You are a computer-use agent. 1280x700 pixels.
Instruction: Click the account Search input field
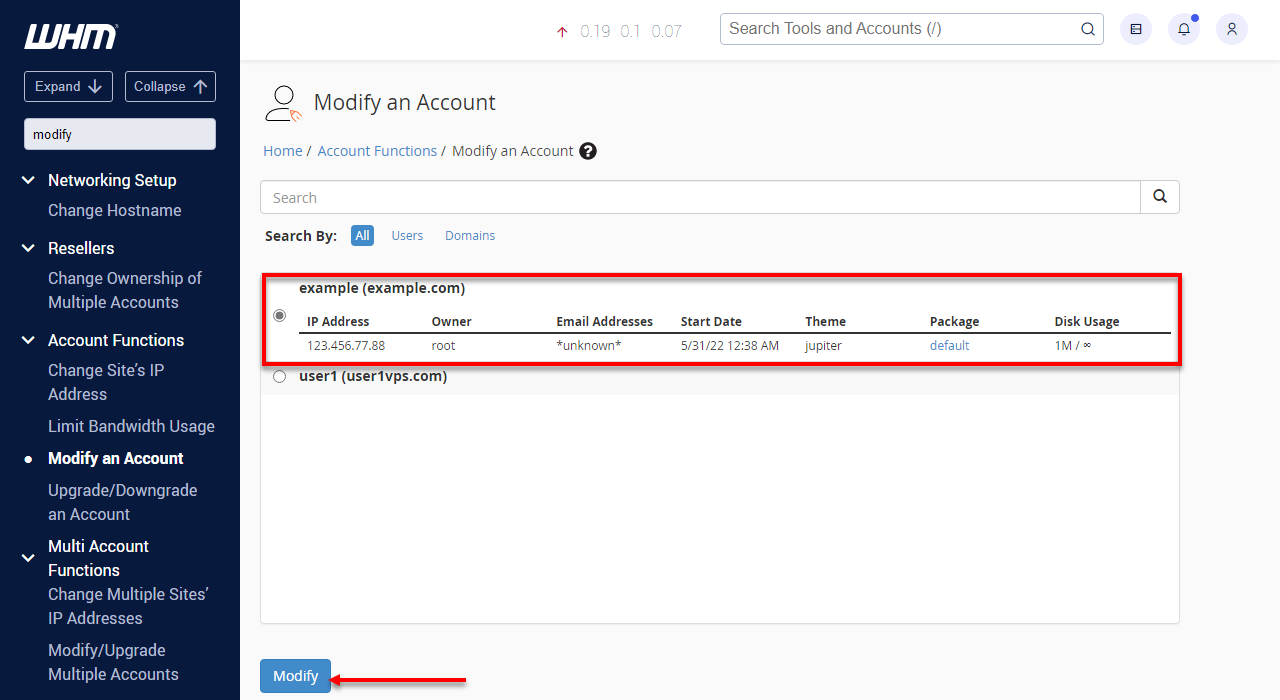[x=700, y=197]
